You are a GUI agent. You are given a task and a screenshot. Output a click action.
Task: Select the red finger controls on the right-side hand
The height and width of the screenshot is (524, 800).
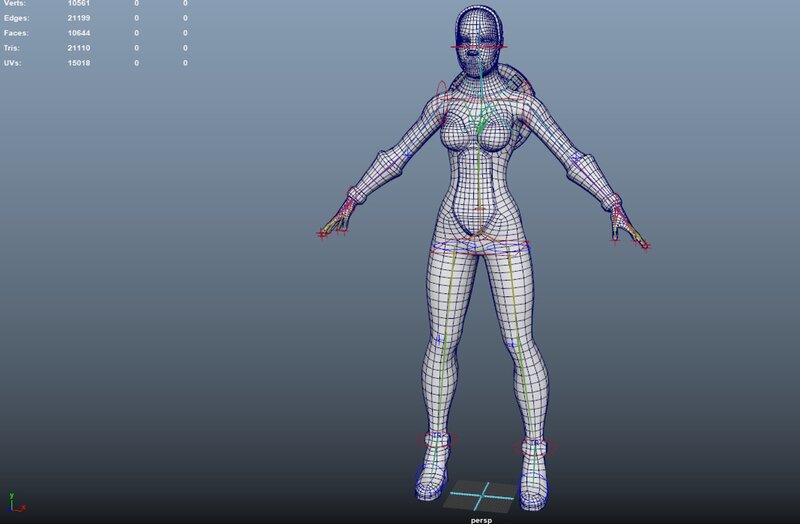click(630, 235)
